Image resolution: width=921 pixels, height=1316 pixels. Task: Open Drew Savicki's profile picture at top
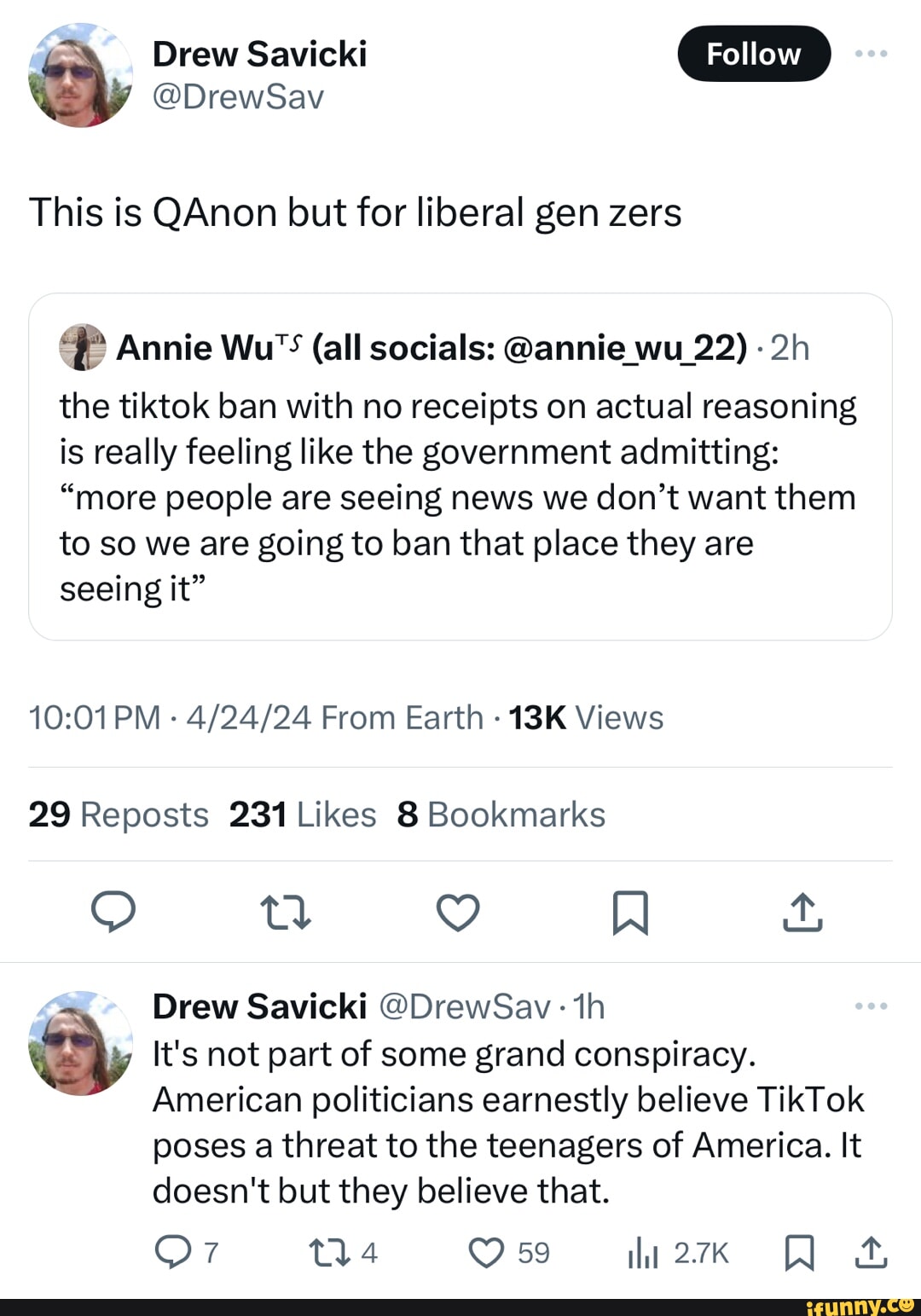(81, 75)
